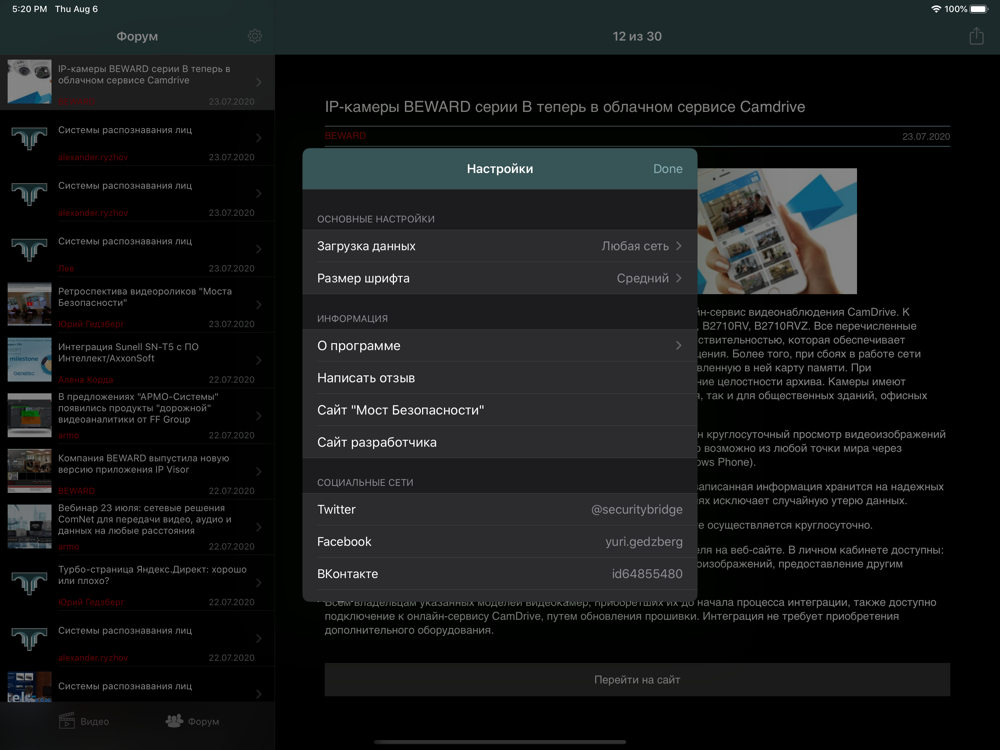Open АРМО-Системы дорожной видеоаналитики post
The image size is (1000, 750).
click(137, 416)
